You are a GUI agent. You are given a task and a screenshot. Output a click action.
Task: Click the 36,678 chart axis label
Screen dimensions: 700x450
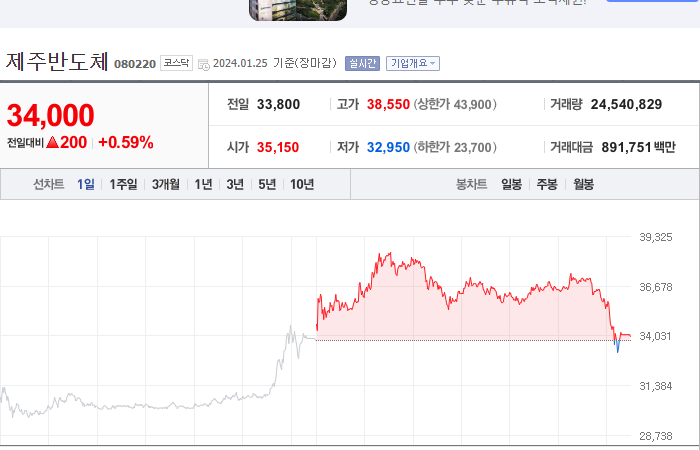[x=656, y=287]
